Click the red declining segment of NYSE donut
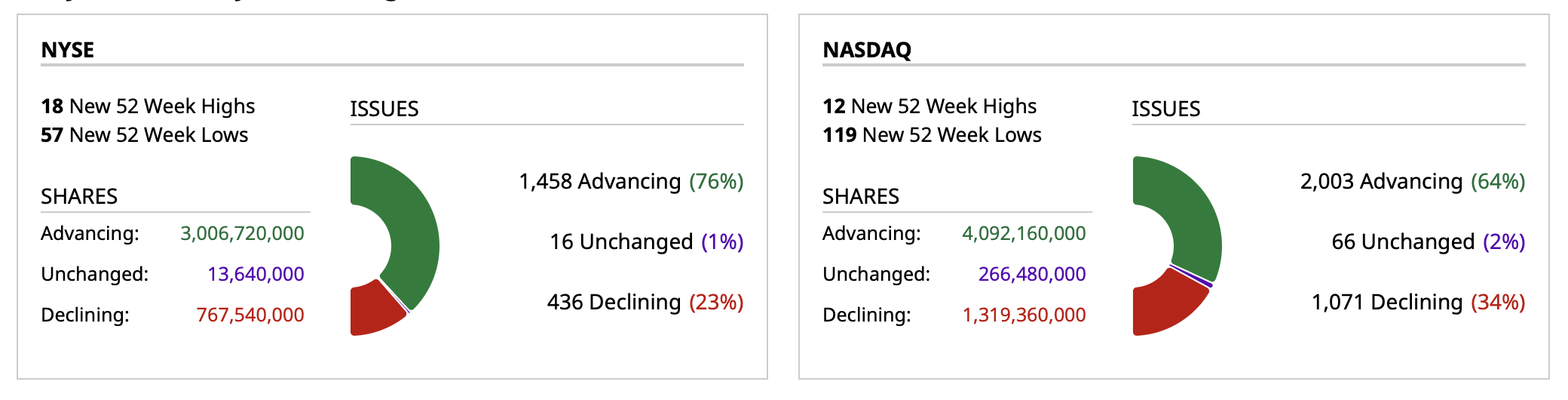 pos(373,309)
